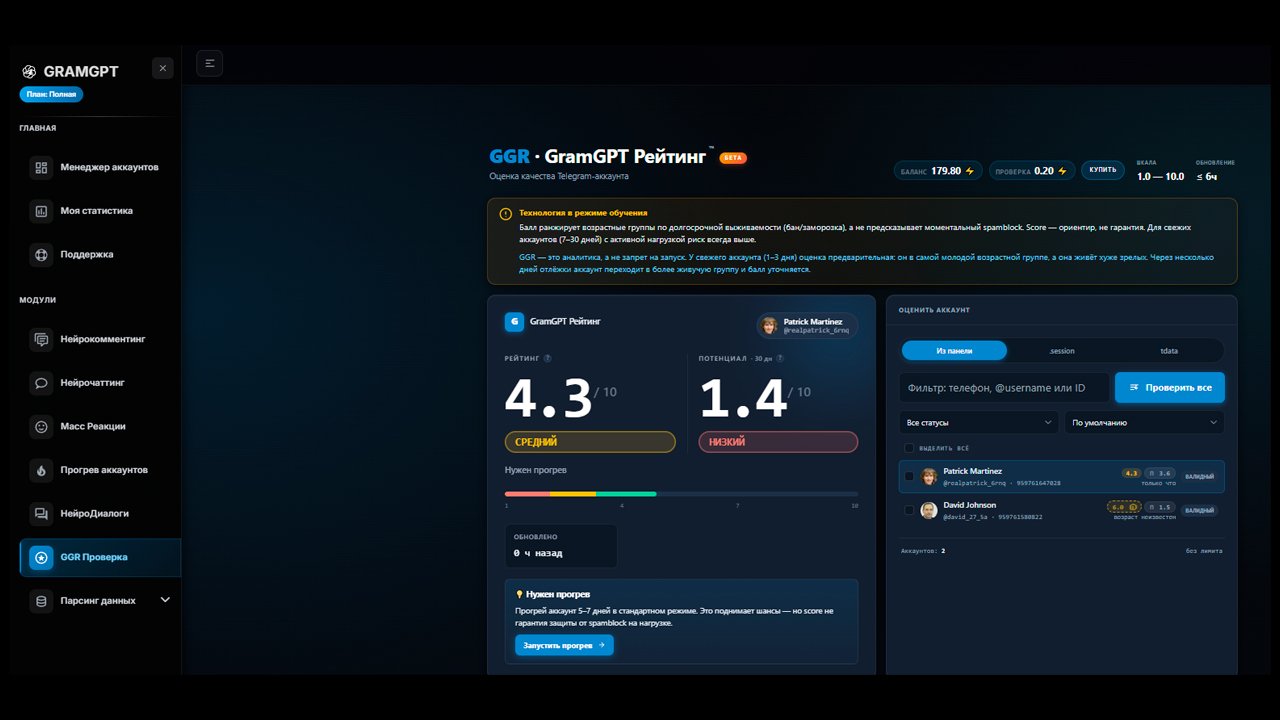Click the GRAMGPT logo icon in sidebar
This screenshot has height=720, width=1280.
tap(29, 71)
